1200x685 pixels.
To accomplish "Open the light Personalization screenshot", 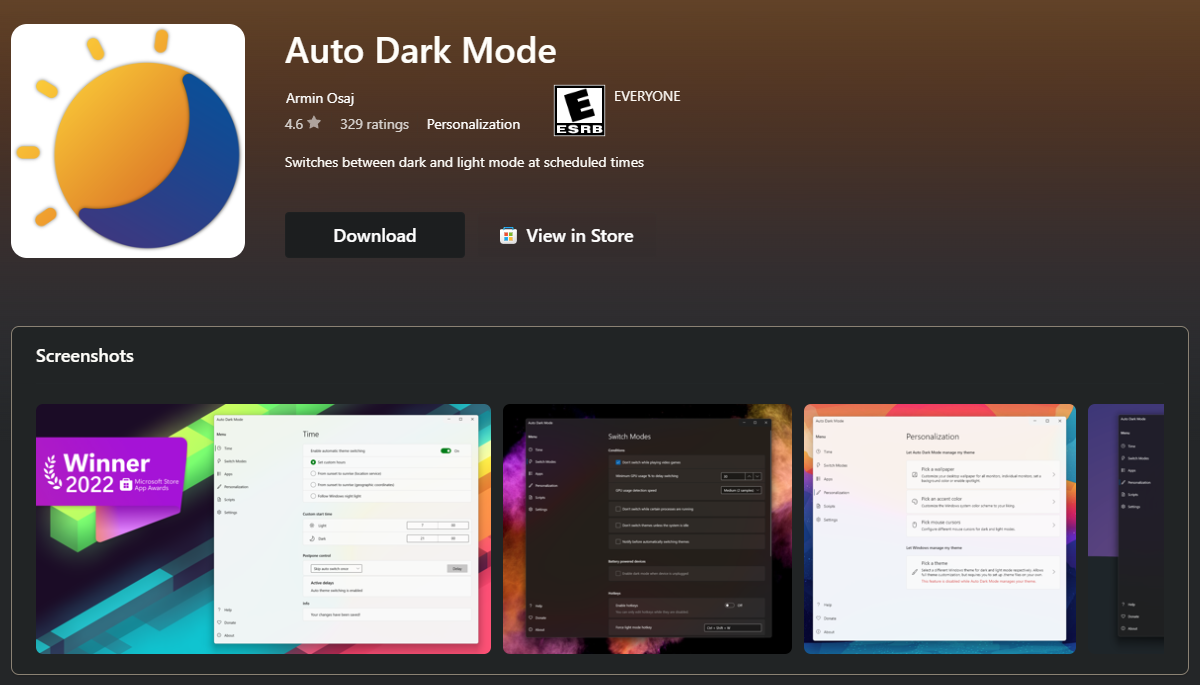I will pyautogui.click(x=940, y=529).
